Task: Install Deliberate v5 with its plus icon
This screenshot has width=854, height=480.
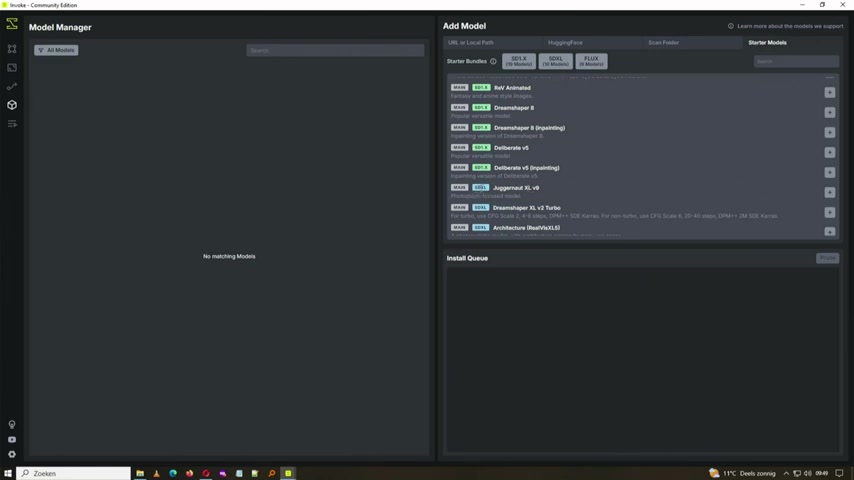Action: 829,152
